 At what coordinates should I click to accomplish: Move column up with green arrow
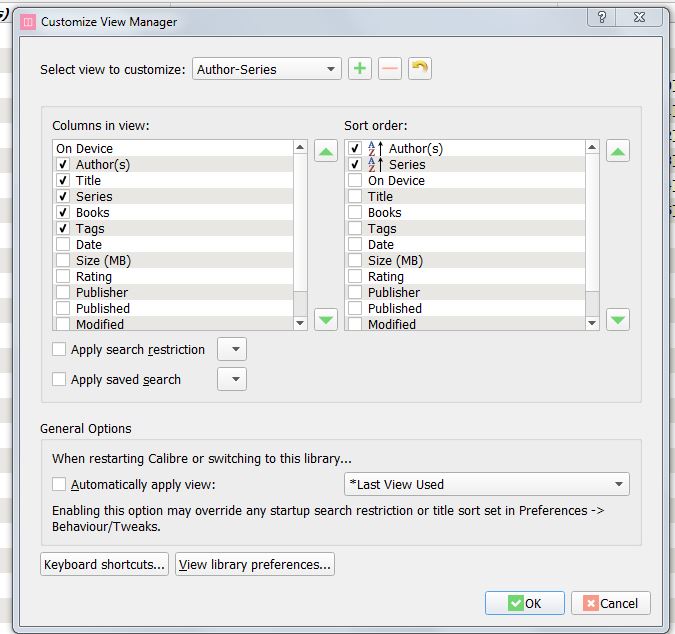326,152
